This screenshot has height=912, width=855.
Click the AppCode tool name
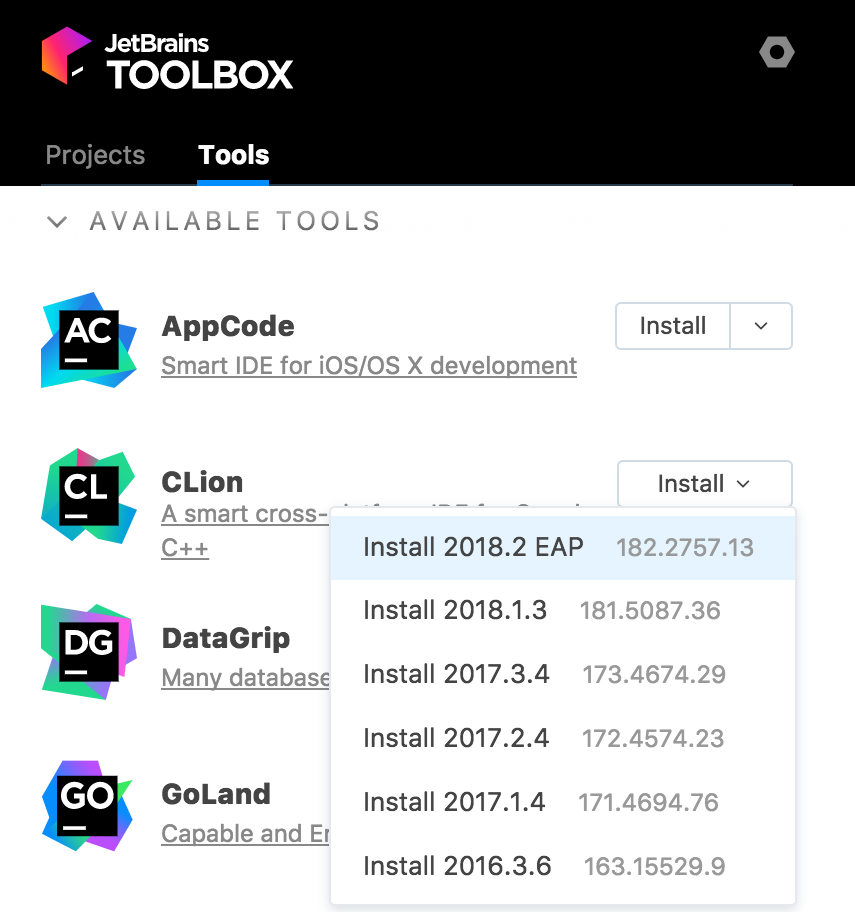click(228, 326)
